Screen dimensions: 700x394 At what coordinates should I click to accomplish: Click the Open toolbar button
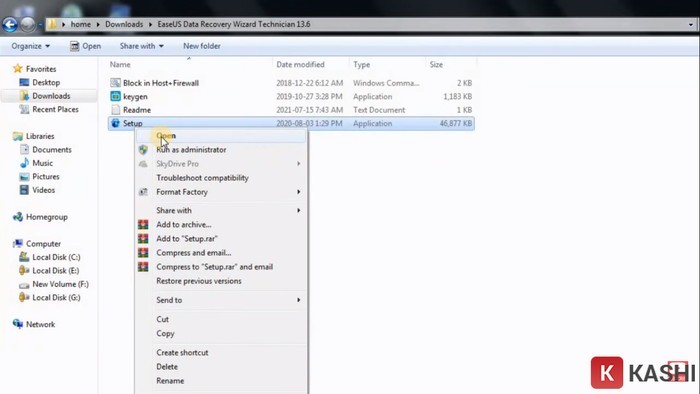pyautogui.click(x=85, y=46)
